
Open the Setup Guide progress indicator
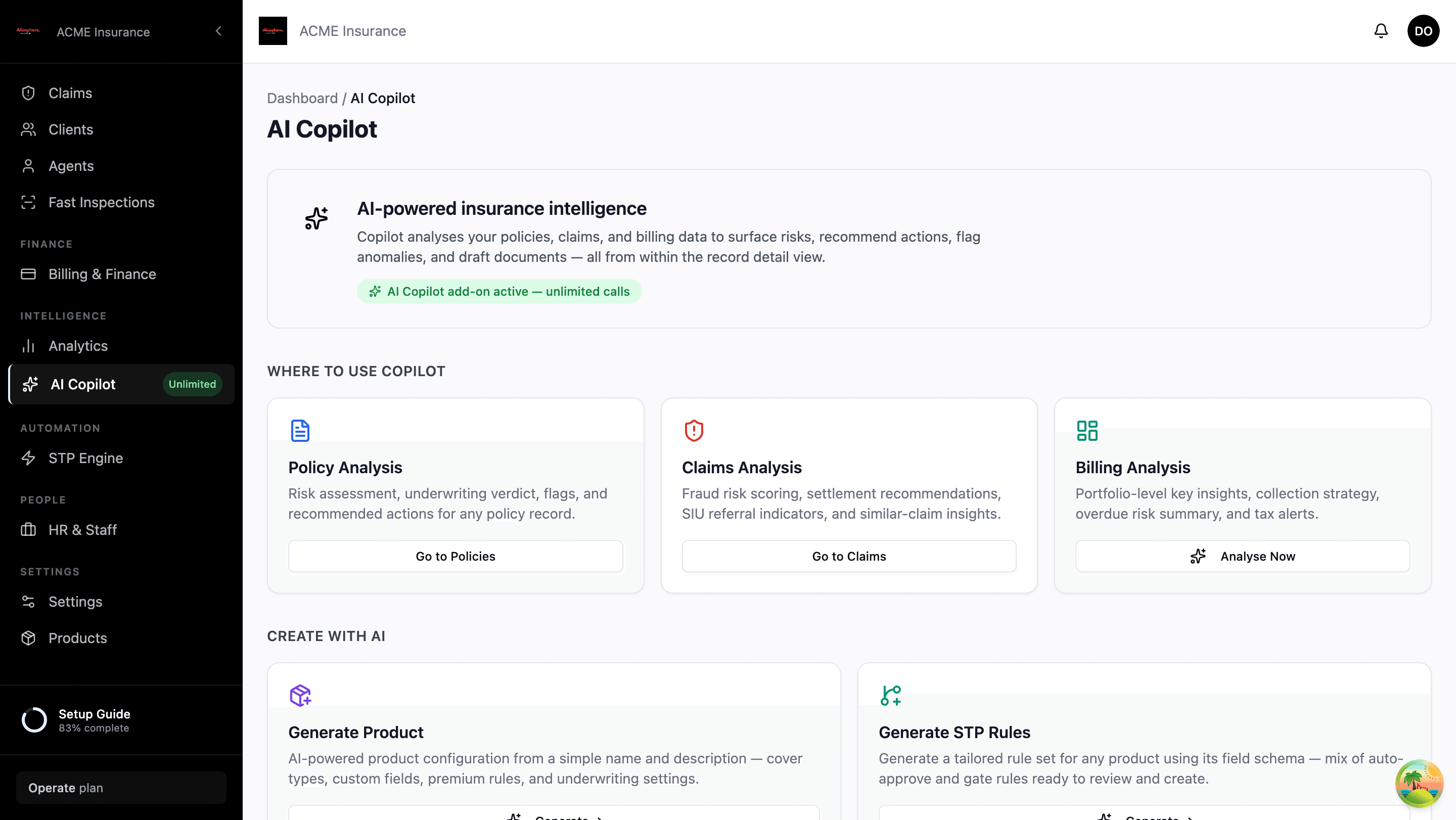[x=76, y=720]
